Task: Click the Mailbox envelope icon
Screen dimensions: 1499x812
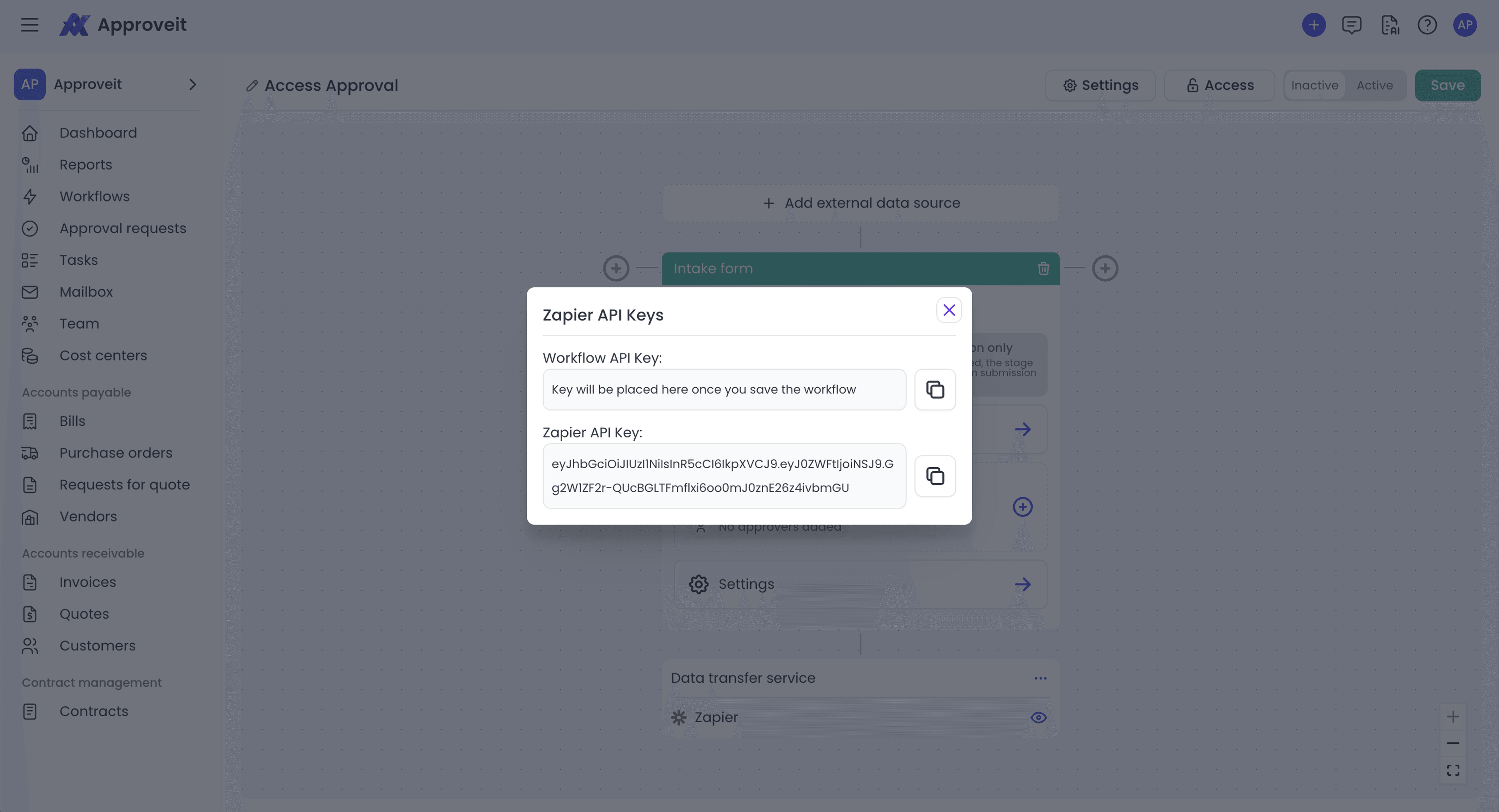Action: (x=30, y=292)
